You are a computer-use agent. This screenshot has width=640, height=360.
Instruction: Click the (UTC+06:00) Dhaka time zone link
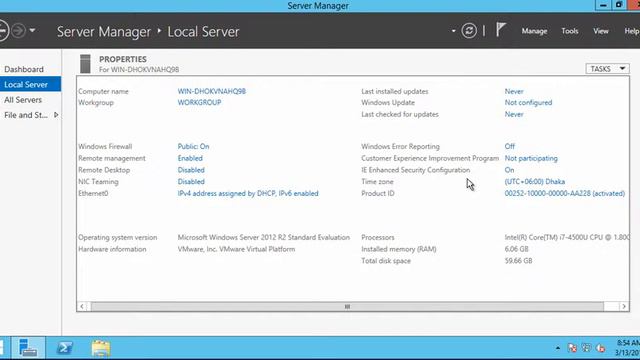click(535, 182)
